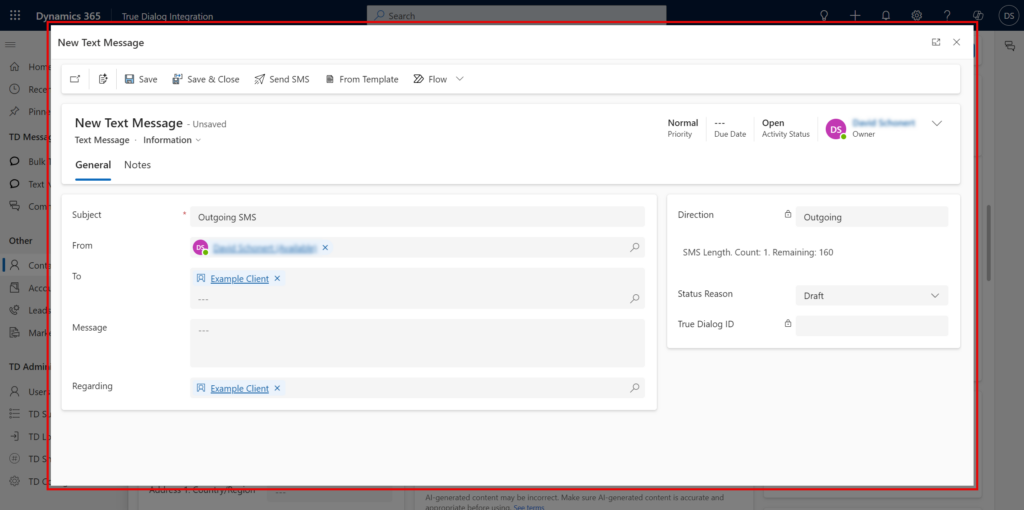Viewport: 1024px width, 510px height.
Task: Save the text message record
Action: click(141, 79)
